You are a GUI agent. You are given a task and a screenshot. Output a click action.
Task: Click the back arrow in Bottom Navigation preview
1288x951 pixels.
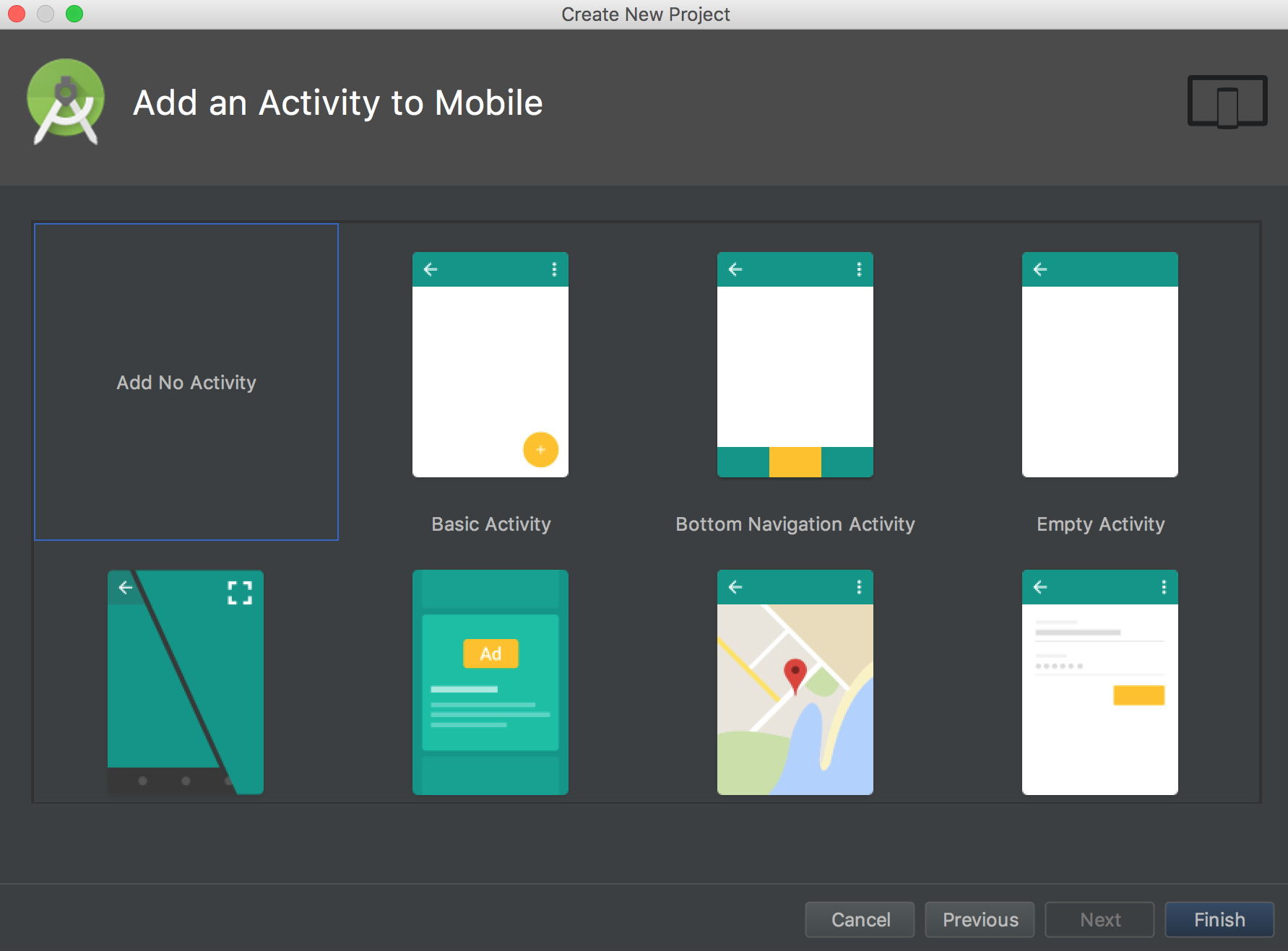coord(735,269)
